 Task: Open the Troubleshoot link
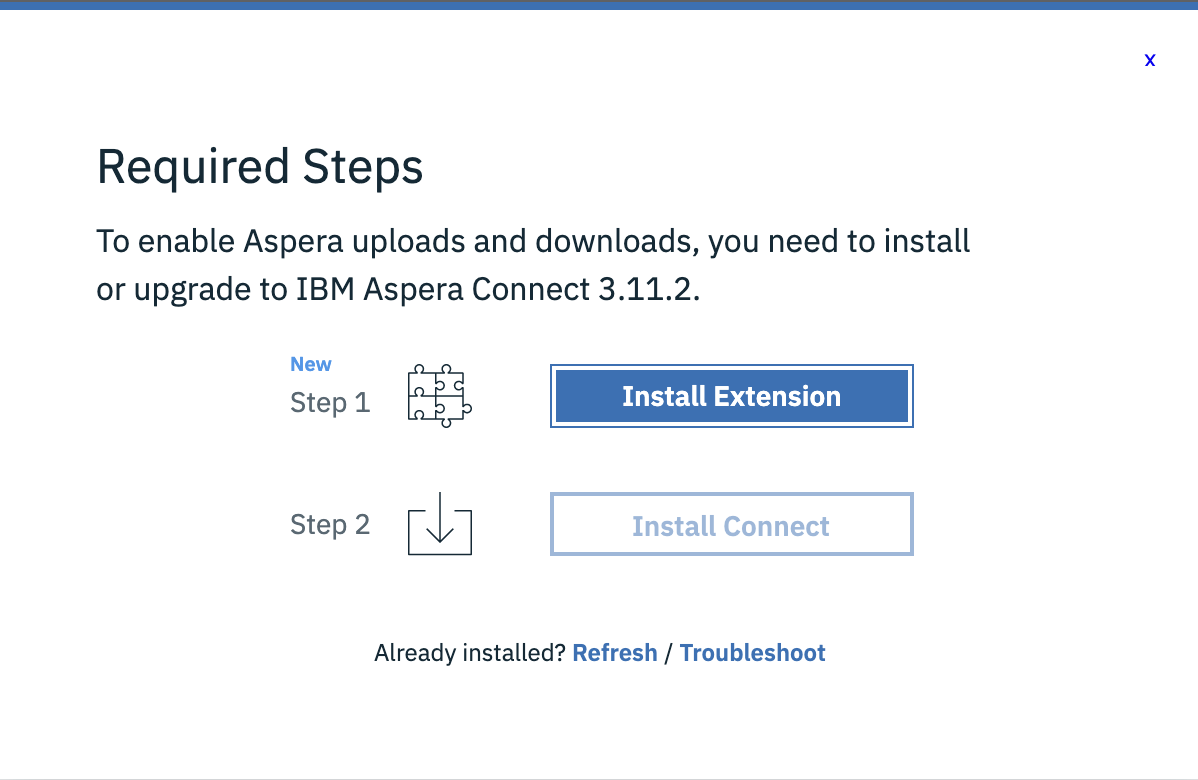click(x=752, y=652)
